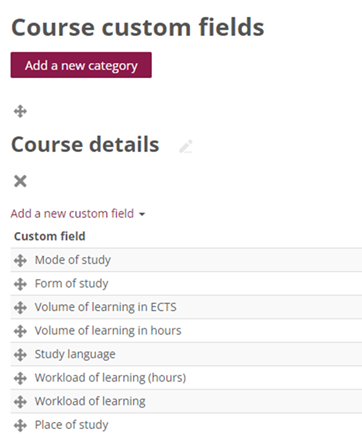Click the move handle above Course details
This screenshot has height=445, width=362.
click(20, 111)
